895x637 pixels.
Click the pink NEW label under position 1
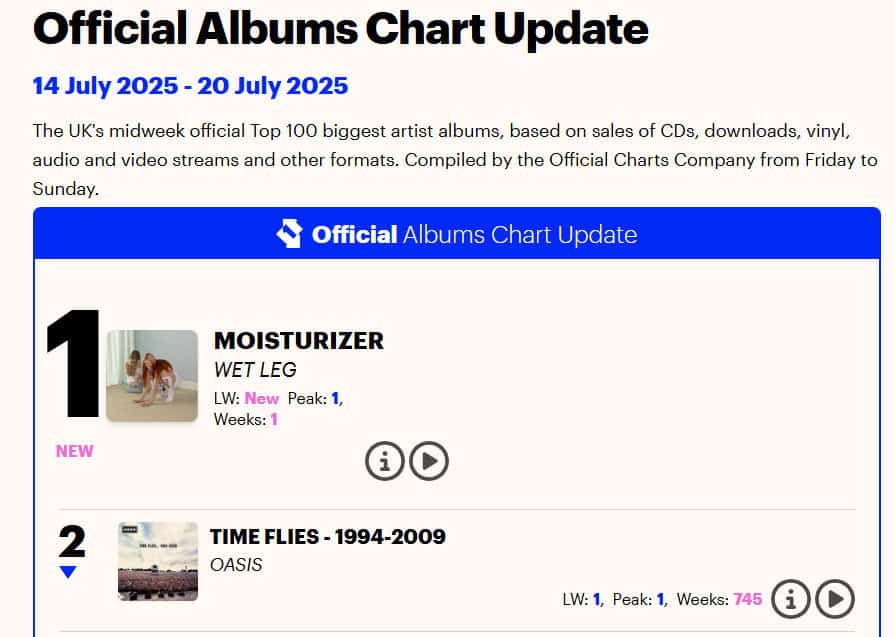tap(74, 451)
